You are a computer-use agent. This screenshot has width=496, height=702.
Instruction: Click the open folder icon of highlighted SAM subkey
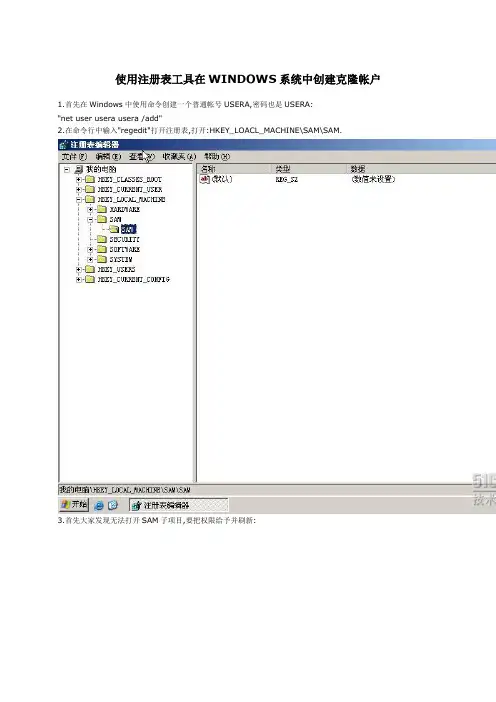pos(114,229)
